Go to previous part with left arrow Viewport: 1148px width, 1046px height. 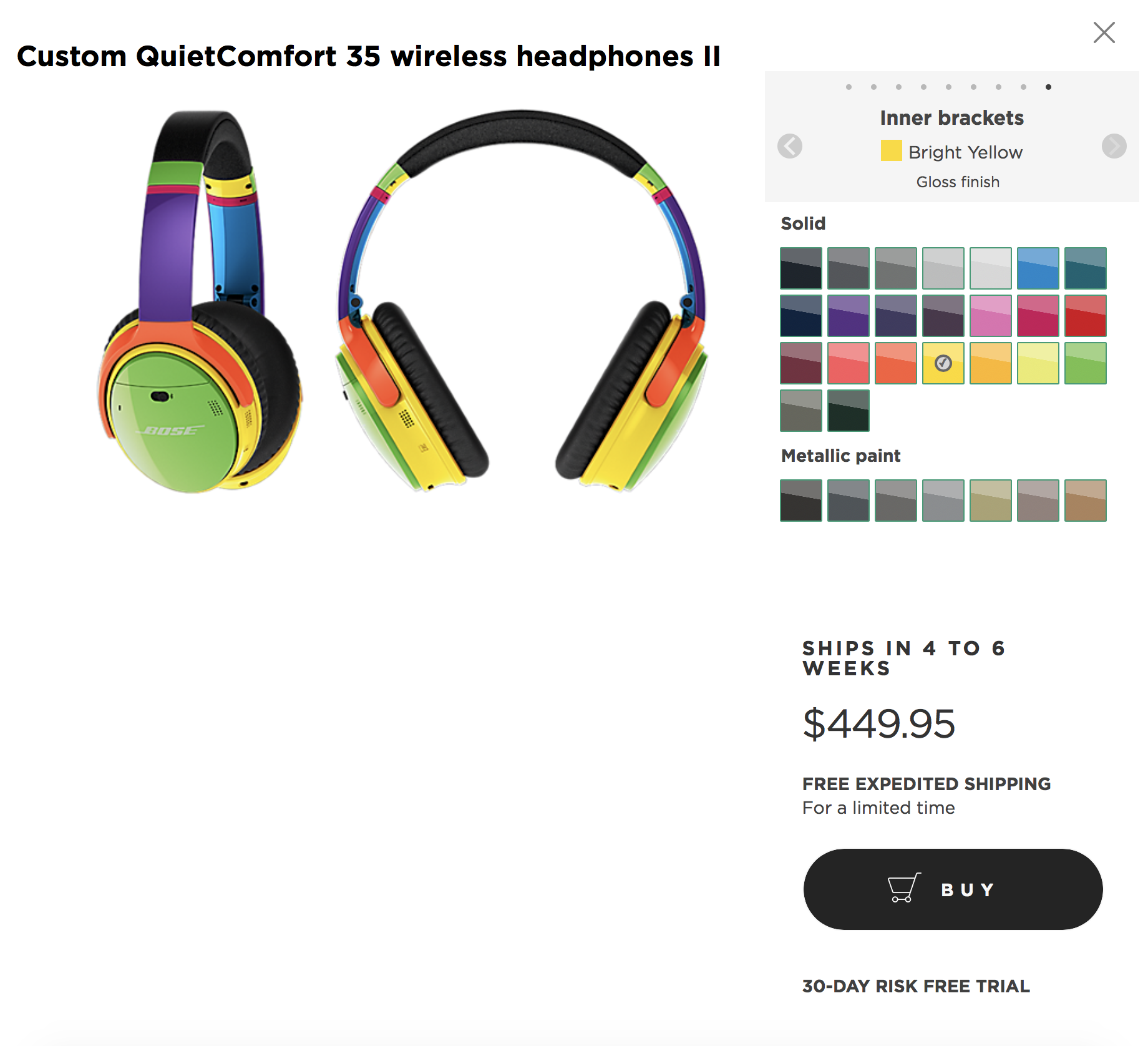click(790, 146)
